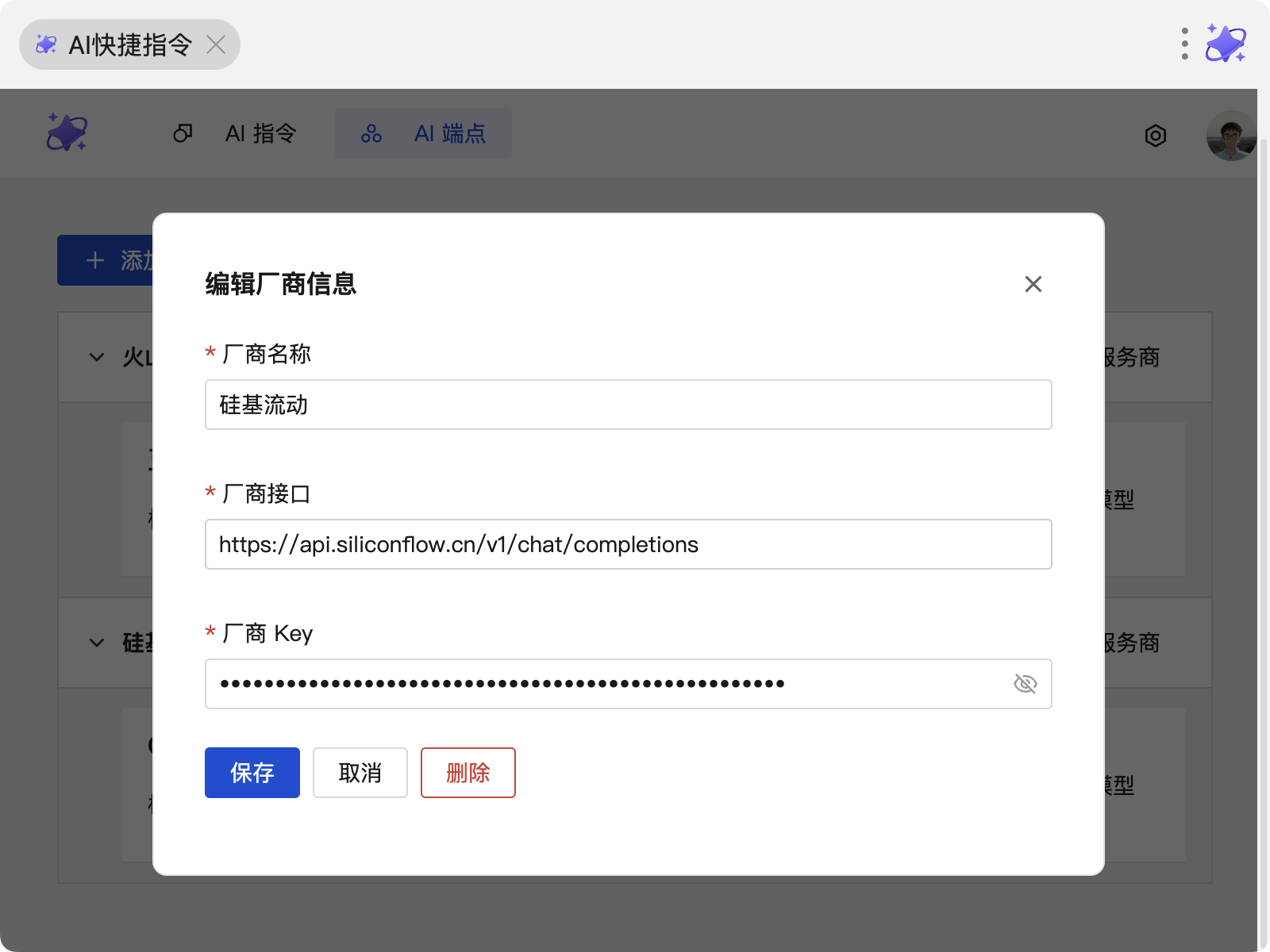Close the AI快捷指令 tab chip
This screenshot has height=952, width=1270.
click(216, 44)
